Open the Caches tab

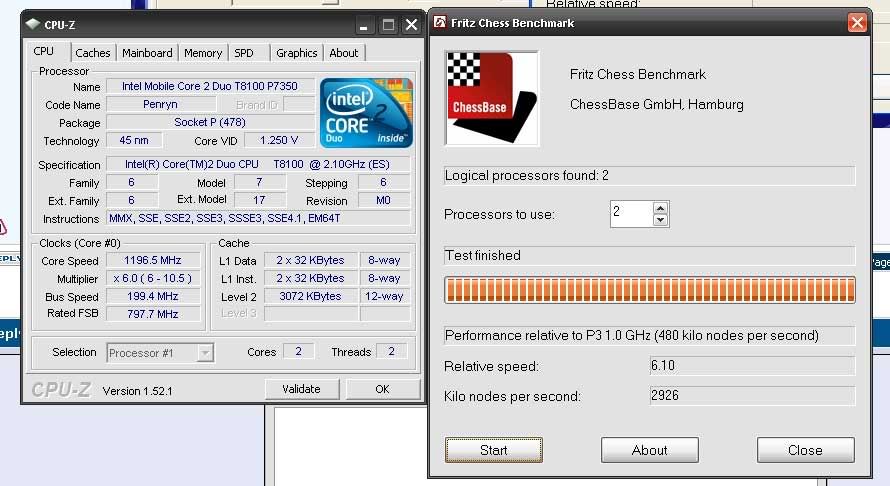tap(93, 53)
